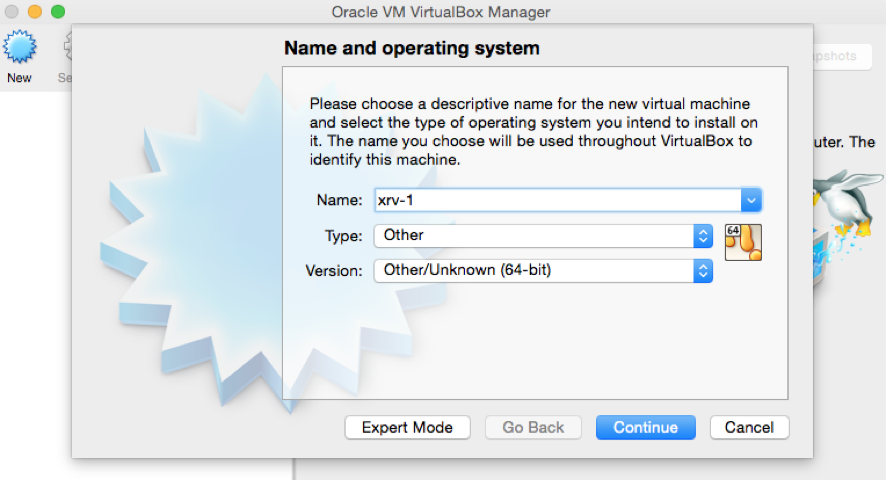The image size is (886, 480).
Task: Click the 'Name and operating system' heading
Action: coord(411,48)
